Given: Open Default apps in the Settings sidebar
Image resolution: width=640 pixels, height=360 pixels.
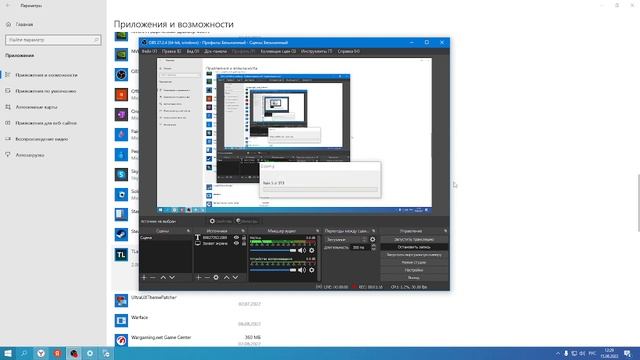Looking at the screenshot, I should [x=46, y=91].
